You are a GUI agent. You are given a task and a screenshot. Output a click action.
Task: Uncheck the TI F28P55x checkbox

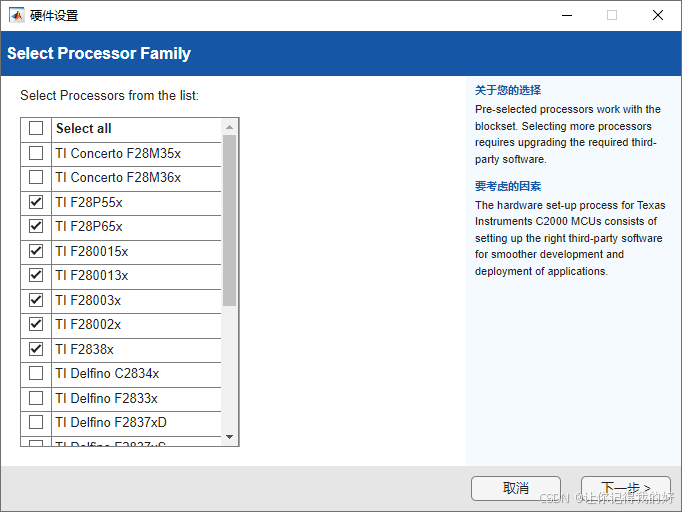coord(36,202)
